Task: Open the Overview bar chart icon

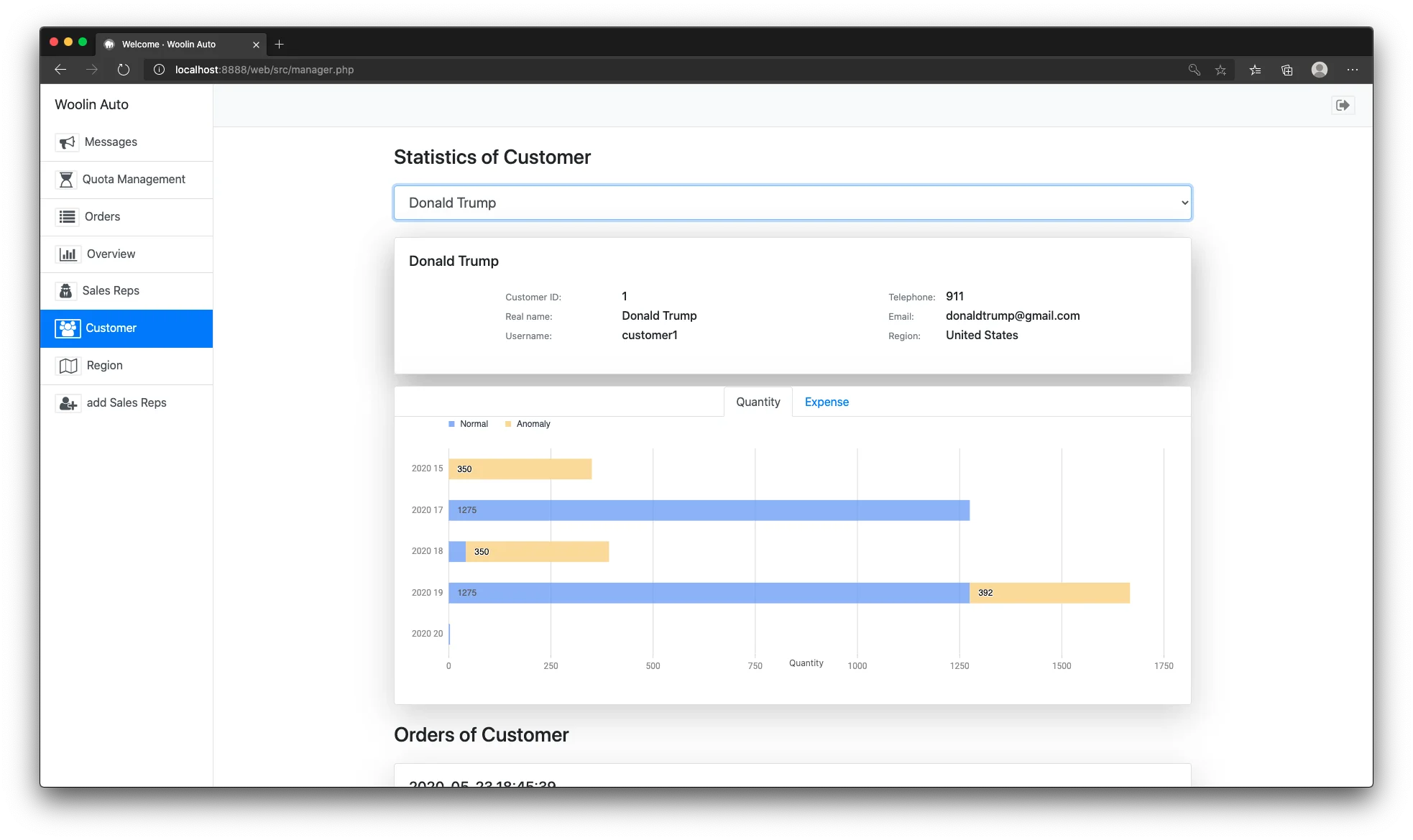Action: [x=68, y=254]
